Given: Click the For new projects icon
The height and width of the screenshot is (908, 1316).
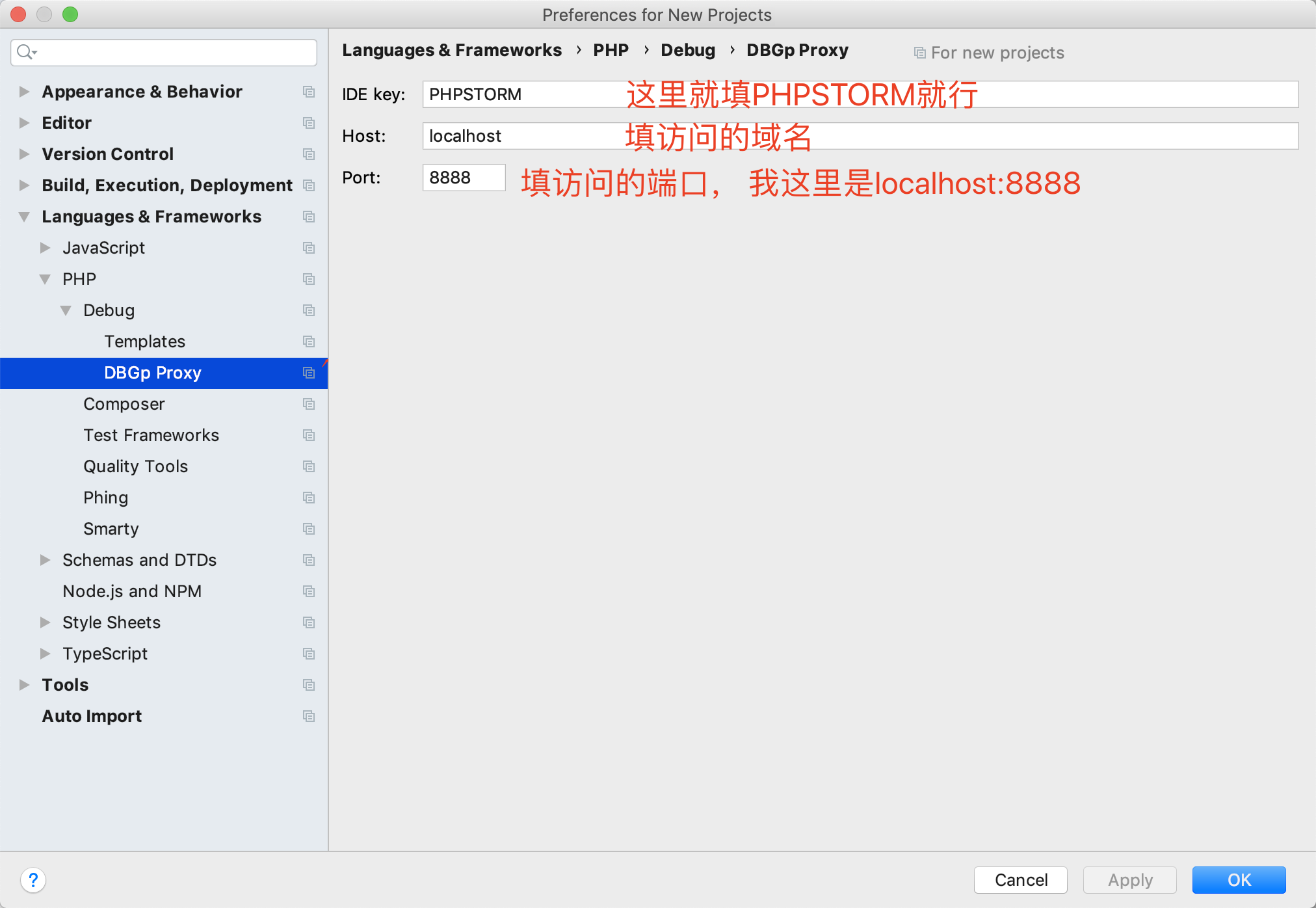Looking at the screenshot, I should (919, 53).
